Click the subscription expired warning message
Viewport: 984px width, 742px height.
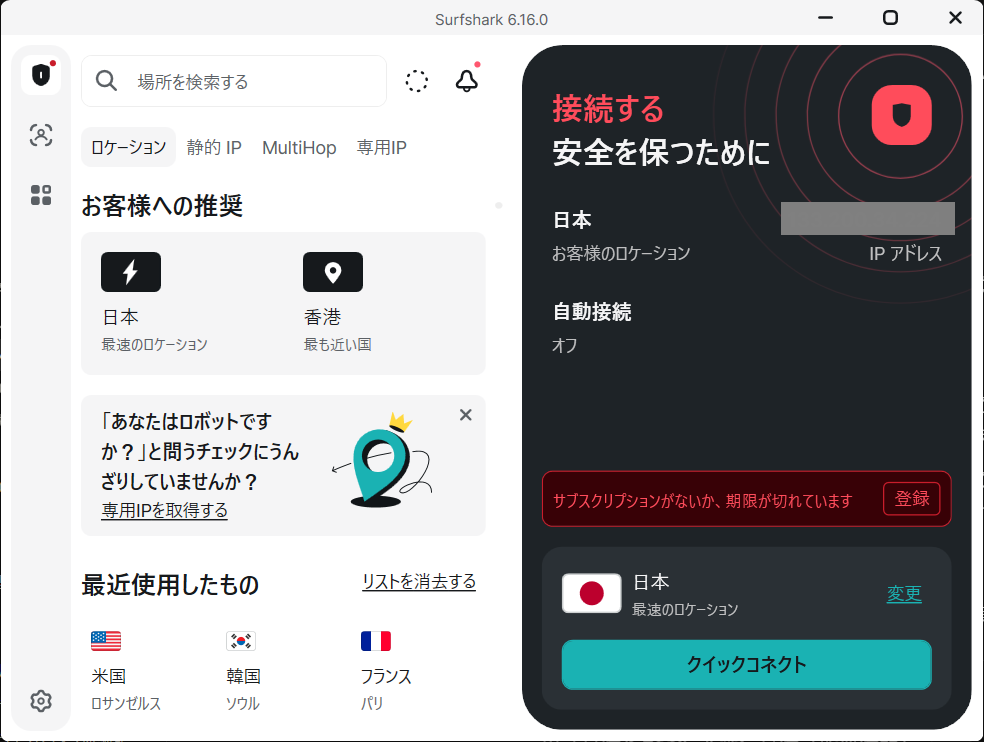[x=703, y=500]
